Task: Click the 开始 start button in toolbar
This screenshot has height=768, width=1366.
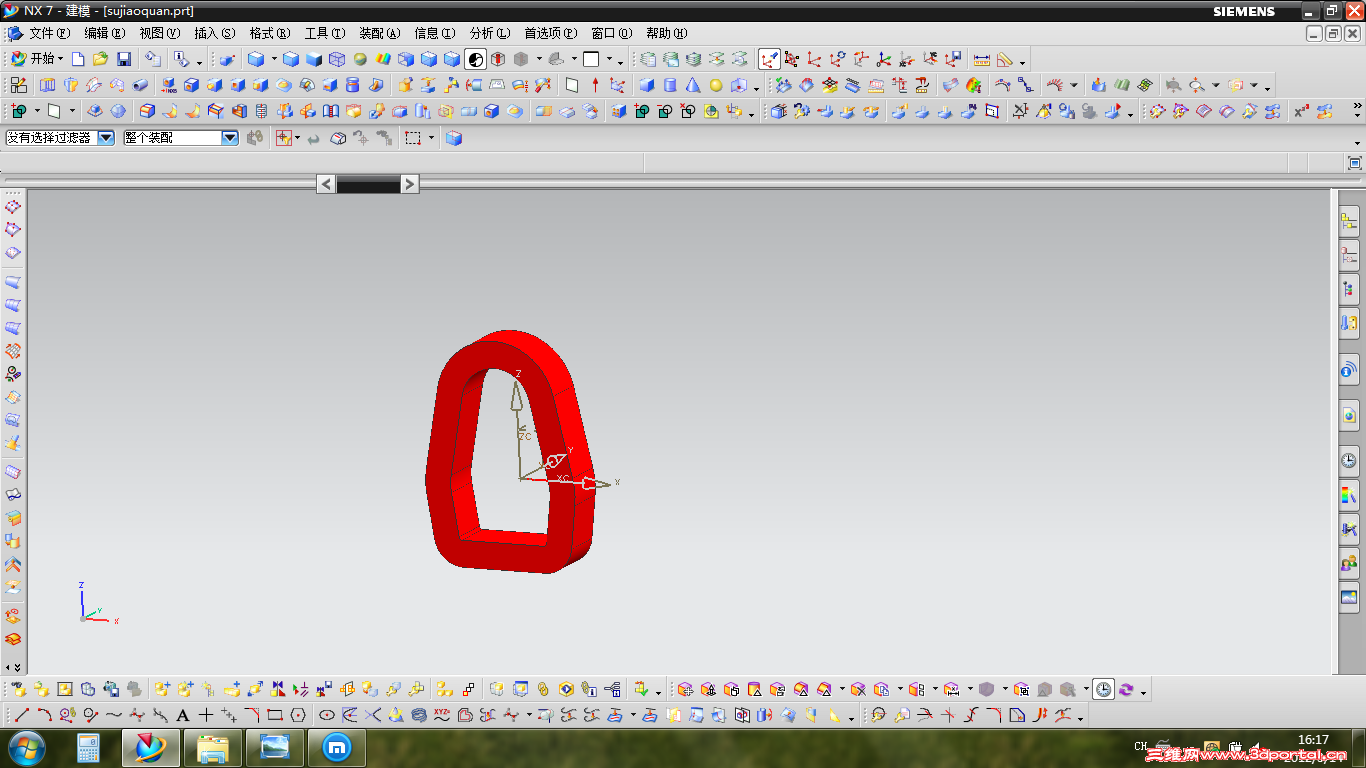Action: (37, 59)
